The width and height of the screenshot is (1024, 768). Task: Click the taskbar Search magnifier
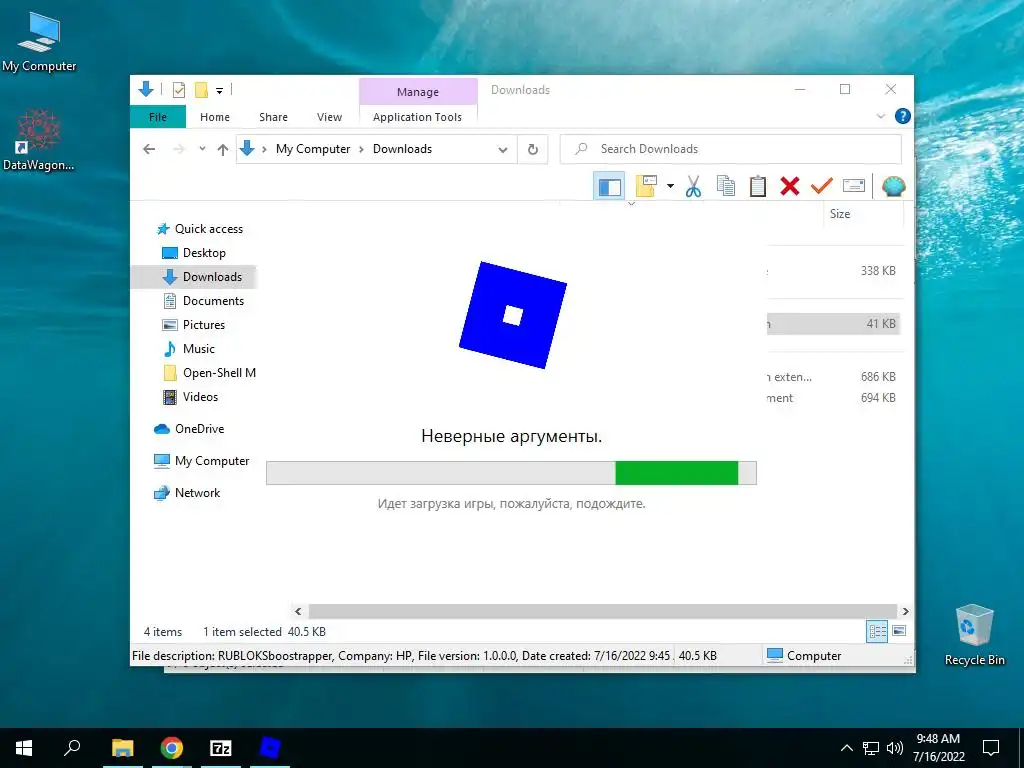coord(72,748)
